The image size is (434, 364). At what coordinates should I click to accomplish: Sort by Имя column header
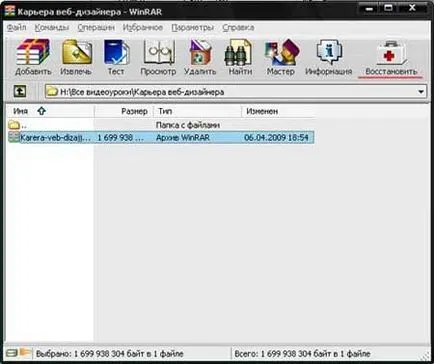(51, 111)
